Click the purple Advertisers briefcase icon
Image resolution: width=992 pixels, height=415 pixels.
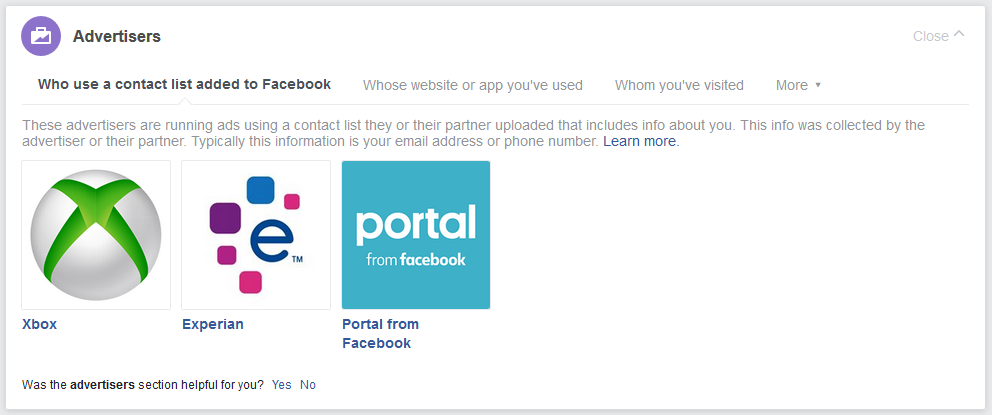(41, 37)
